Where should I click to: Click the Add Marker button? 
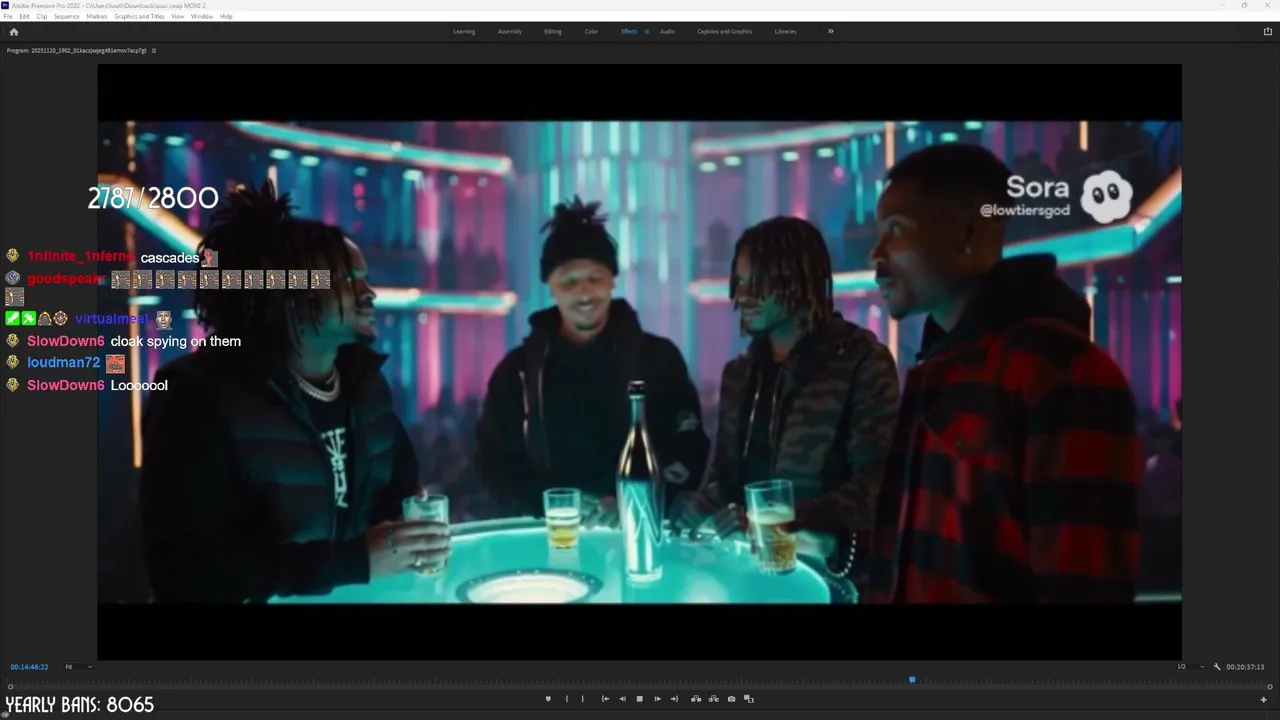click(x=548, y=699)
